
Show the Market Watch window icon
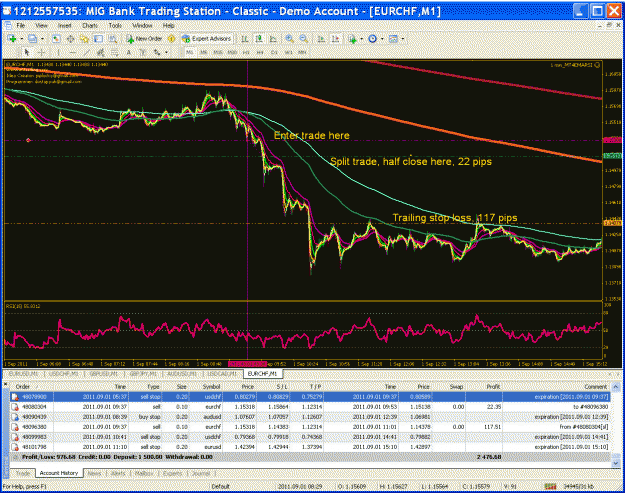pyautogui.click(x=56, y=39)
